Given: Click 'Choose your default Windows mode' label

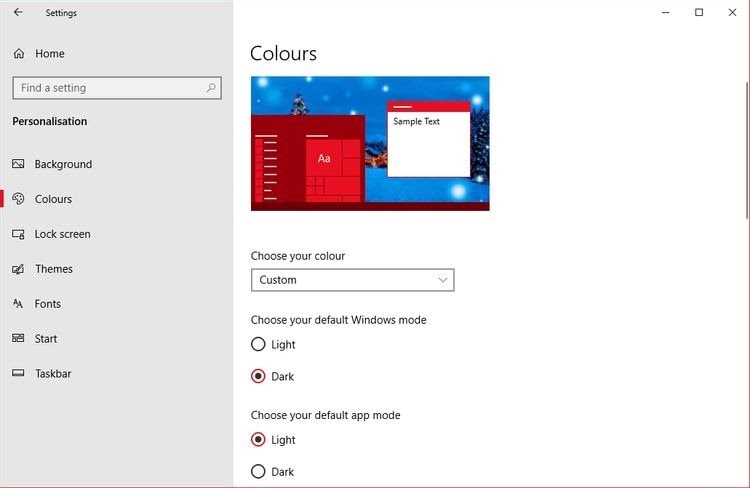Looking at the screenshot, I should click(x=339, y=320).
